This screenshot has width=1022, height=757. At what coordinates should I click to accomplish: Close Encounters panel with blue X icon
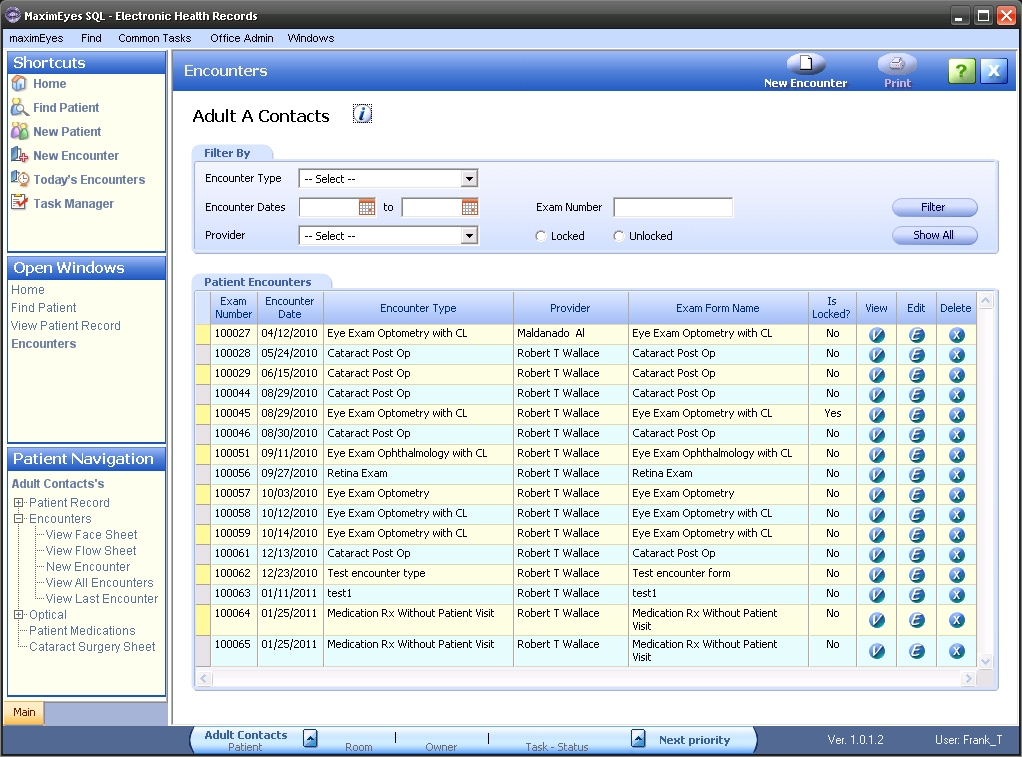(993, 70)
